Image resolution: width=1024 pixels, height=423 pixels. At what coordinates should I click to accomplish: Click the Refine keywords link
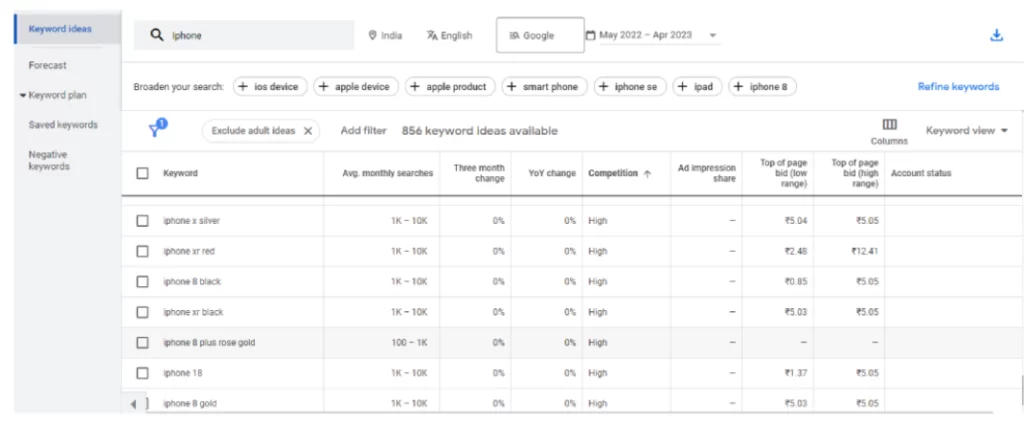tap(958, 87)
